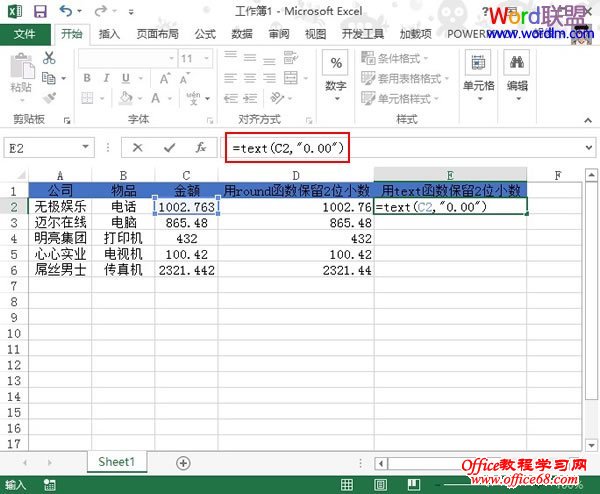The height and width of the screenshot is (494, 600).
Task: Cancel the formula entry with X
Action: (x=137, y=147)
